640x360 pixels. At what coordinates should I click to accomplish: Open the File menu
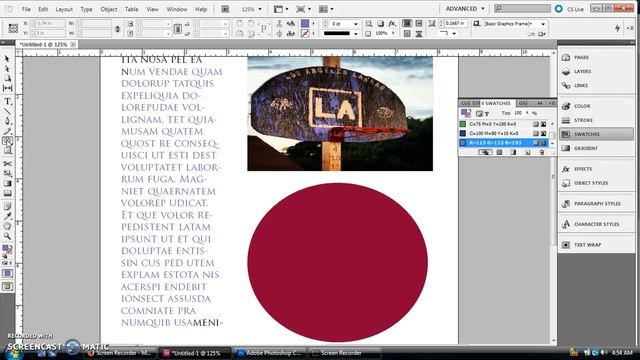pos(26,9)
